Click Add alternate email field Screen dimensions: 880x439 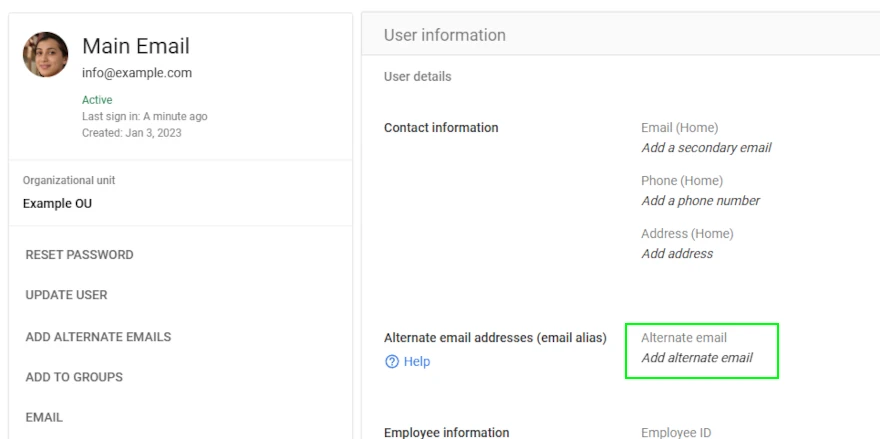pyautogui.click(x=697, y=358)
